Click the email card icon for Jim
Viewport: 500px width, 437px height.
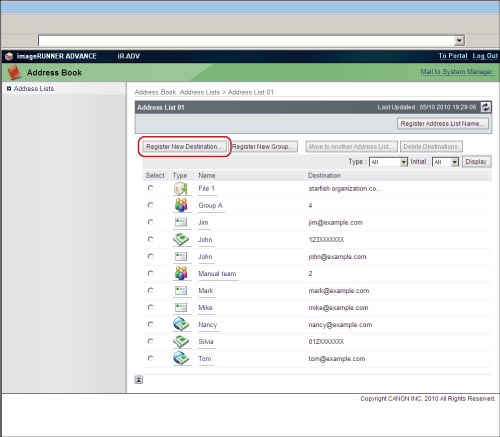[x=181, y=222]
